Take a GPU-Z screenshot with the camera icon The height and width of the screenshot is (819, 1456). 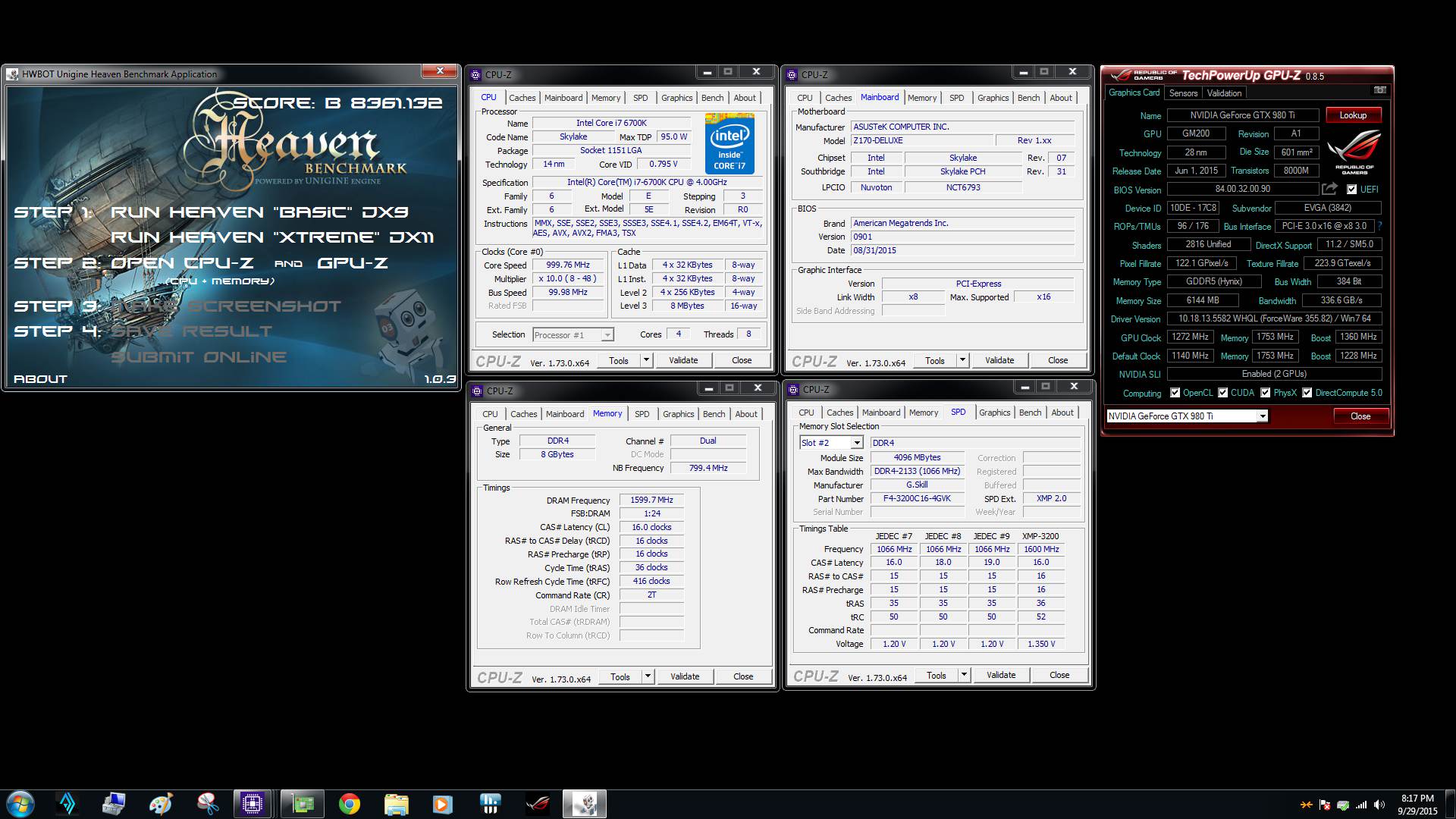click(1379, 90)
